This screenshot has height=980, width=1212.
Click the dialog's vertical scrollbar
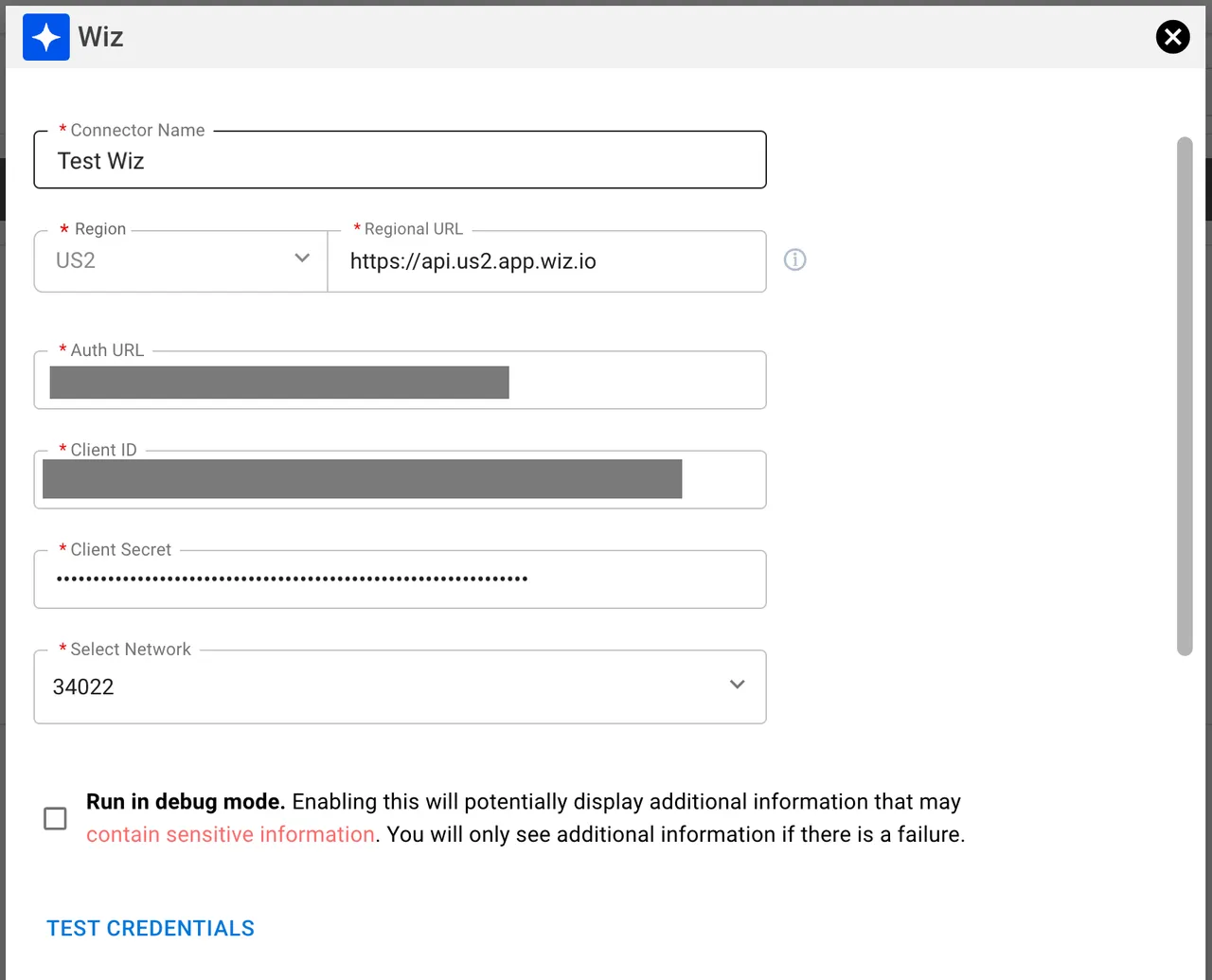1185,396
